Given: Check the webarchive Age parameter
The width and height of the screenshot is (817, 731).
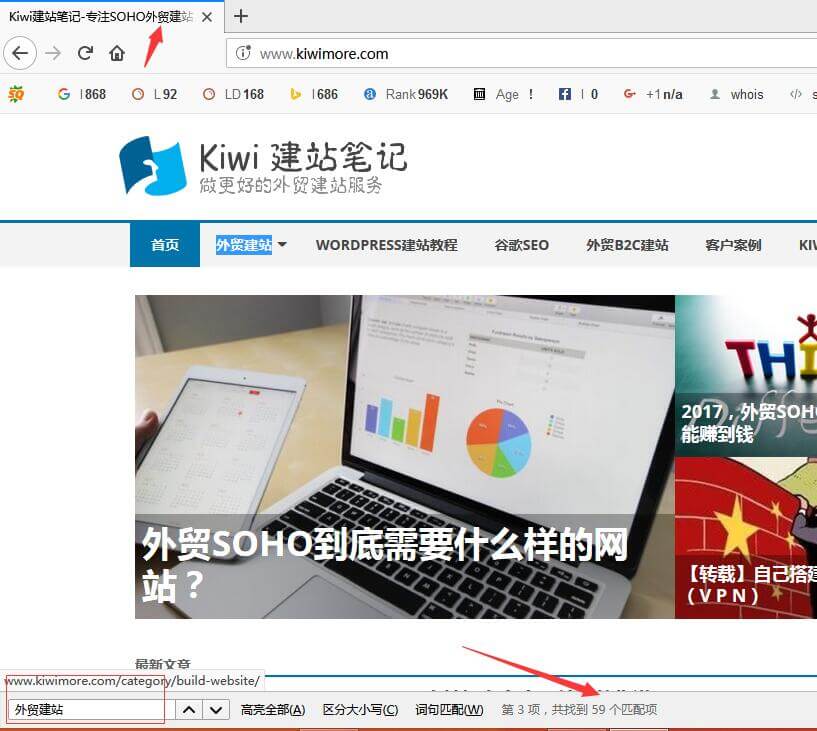Looking at the screenshot, I should 503,94.
